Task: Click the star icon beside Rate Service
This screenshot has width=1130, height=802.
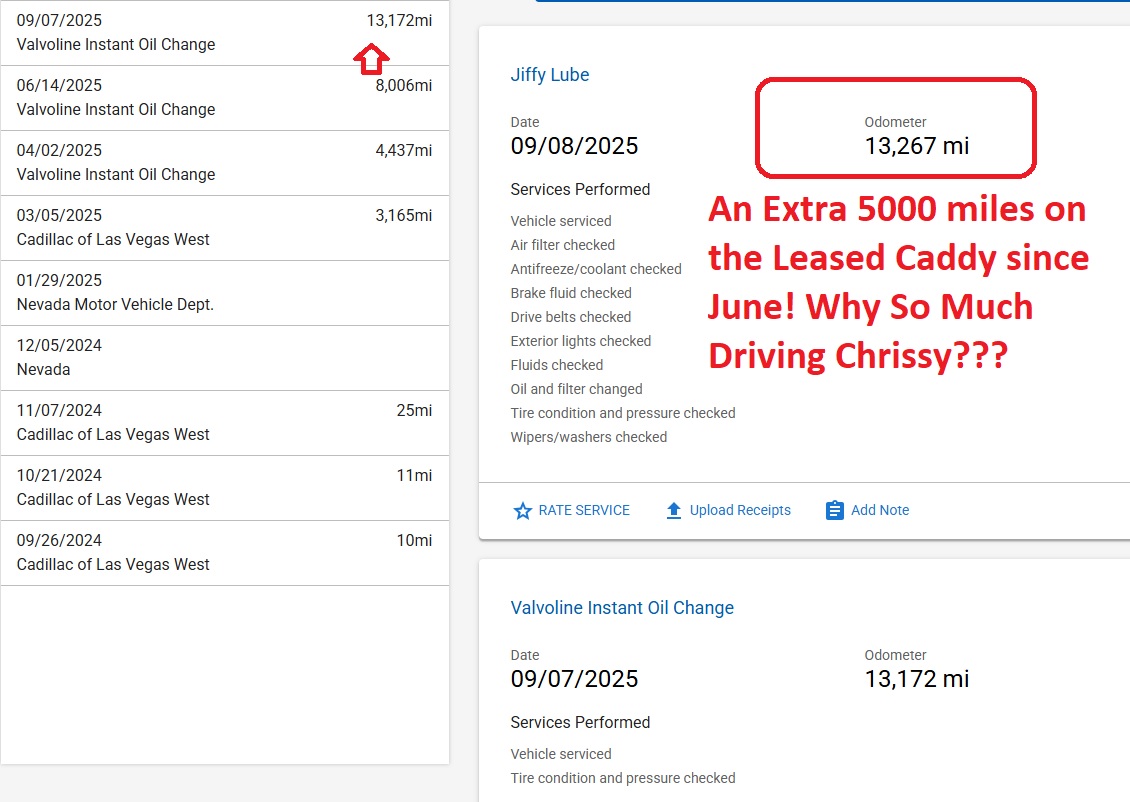Action: (x=522, y=511)
